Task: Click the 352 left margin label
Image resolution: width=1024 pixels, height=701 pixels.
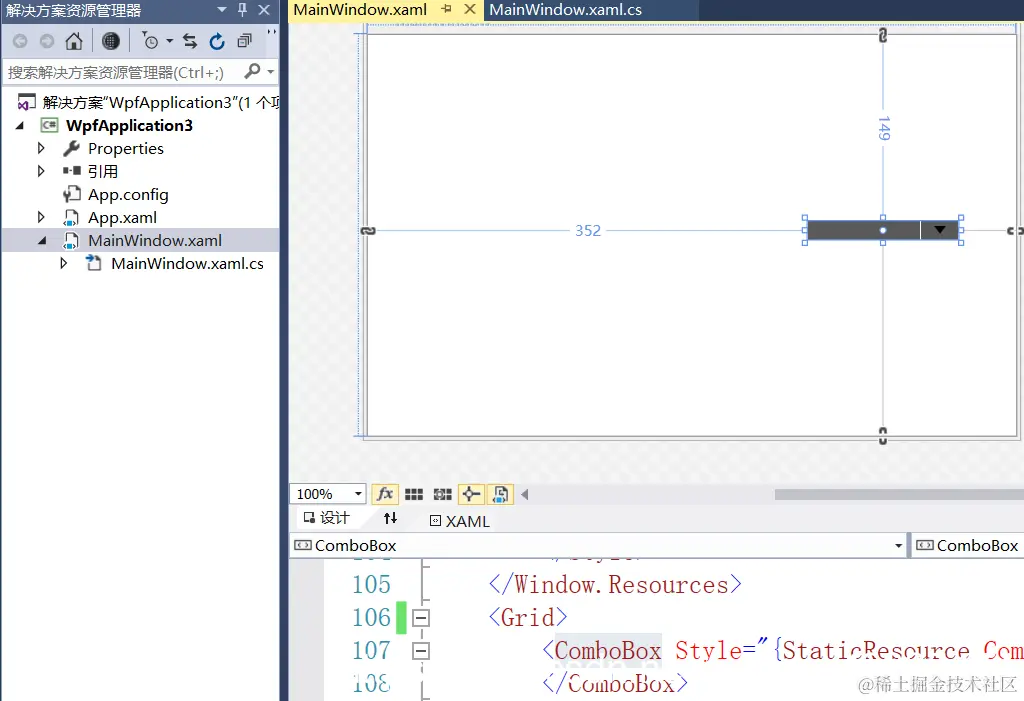Action: (588, 231)
